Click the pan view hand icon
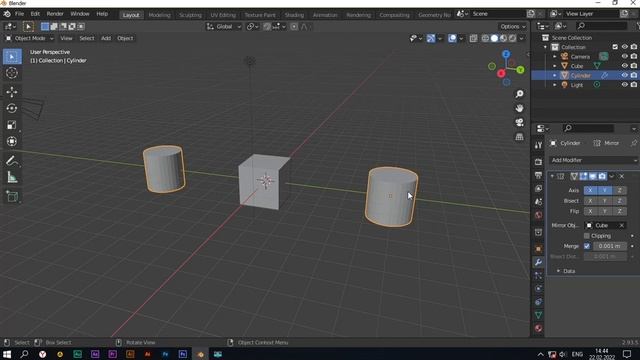This screenshot has height=360, width=640. (519, 108)
